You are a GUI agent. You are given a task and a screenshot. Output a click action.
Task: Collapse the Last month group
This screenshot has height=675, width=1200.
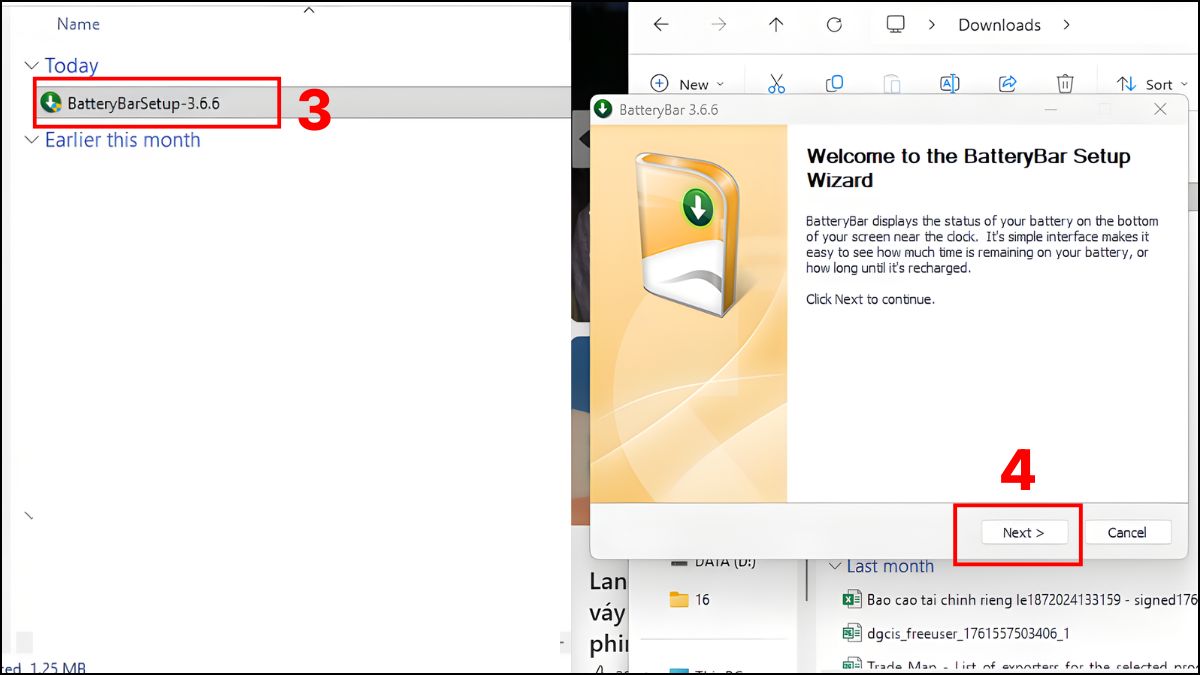pos(835,566)
